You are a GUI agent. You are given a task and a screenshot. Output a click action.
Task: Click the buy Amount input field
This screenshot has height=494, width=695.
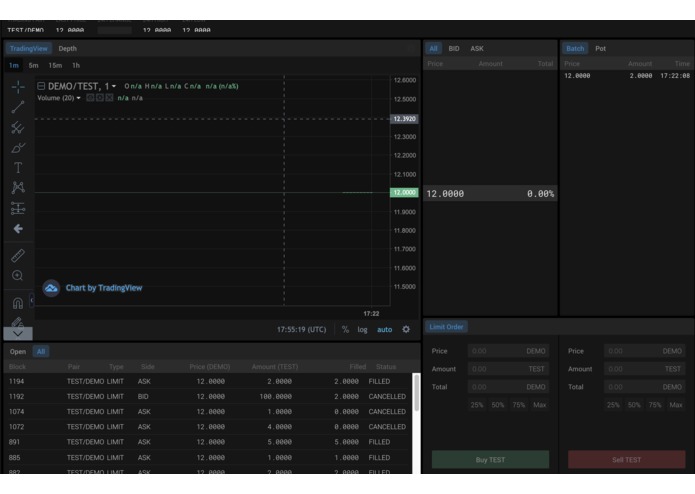coord(508,369)
